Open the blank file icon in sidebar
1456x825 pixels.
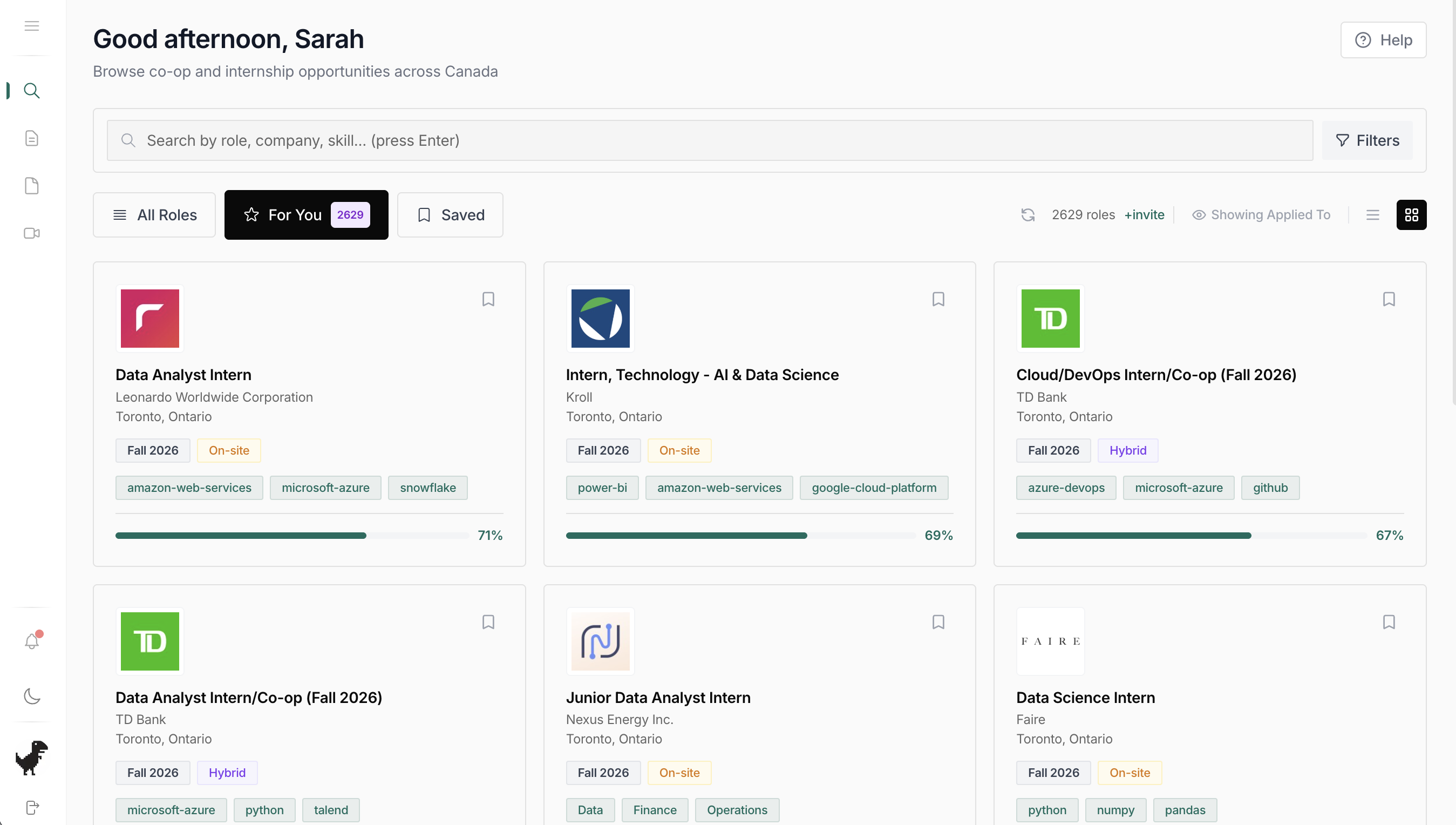click(x=32, y=186)
